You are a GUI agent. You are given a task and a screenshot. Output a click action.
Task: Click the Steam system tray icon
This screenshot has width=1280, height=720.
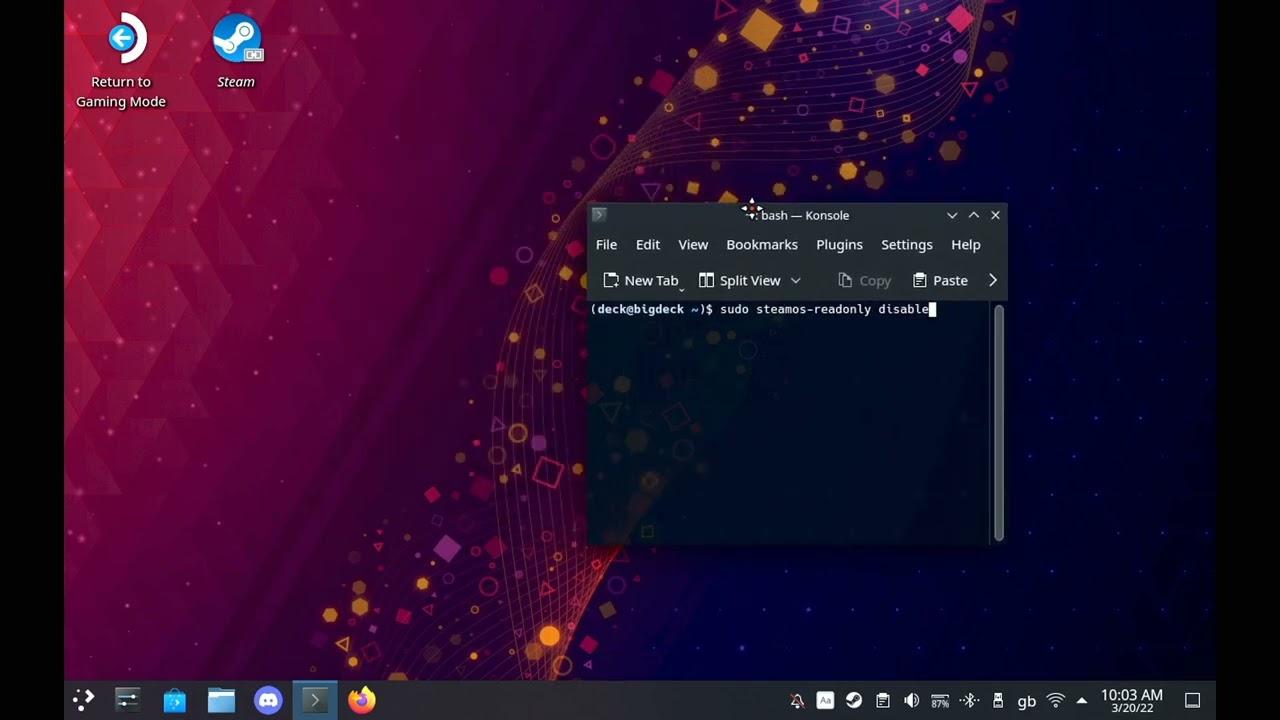(854, 701)
